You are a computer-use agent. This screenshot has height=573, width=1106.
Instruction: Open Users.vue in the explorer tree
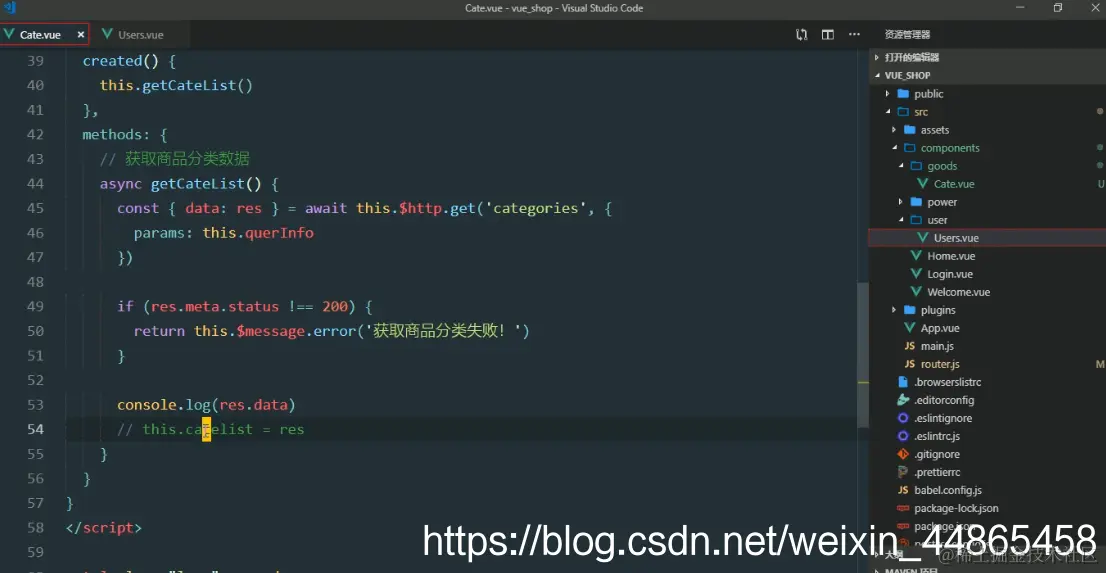tap(987, 238)
